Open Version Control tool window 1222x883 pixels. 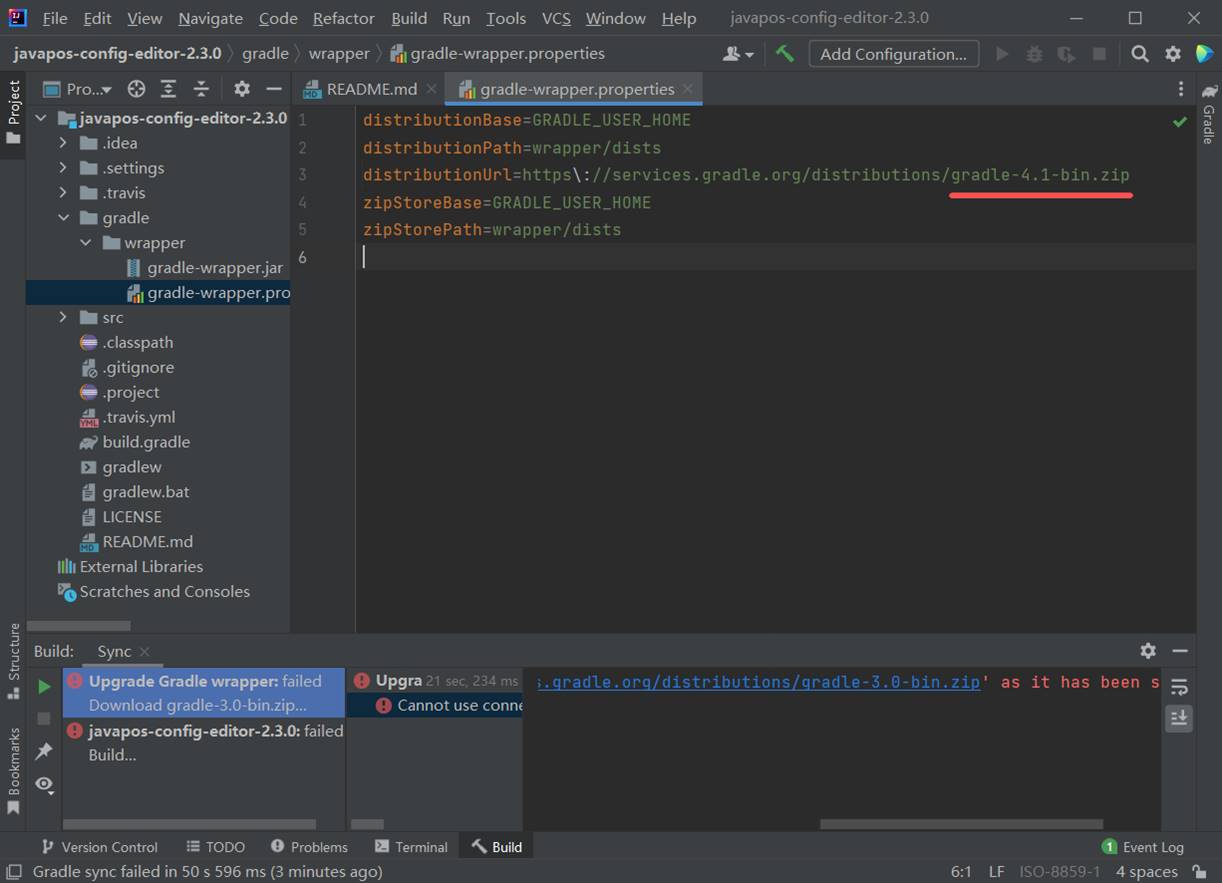(97, 847)
